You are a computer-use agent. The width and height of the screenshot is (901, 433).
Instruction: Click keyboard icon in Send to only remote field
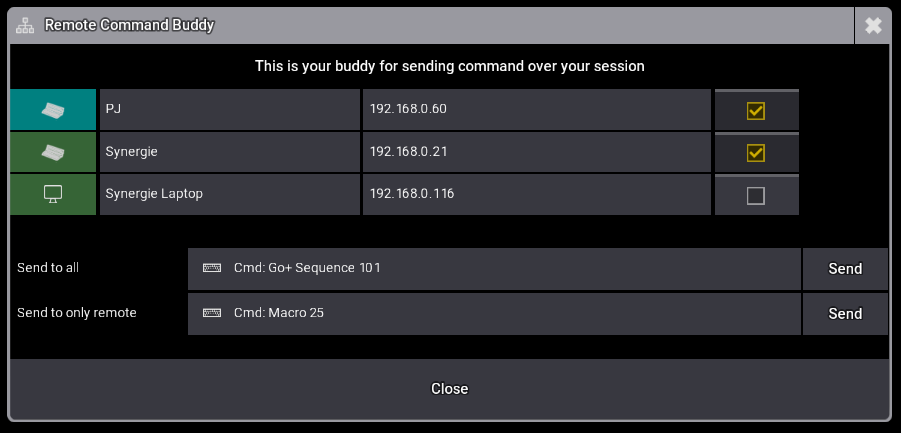click(212, 313)
